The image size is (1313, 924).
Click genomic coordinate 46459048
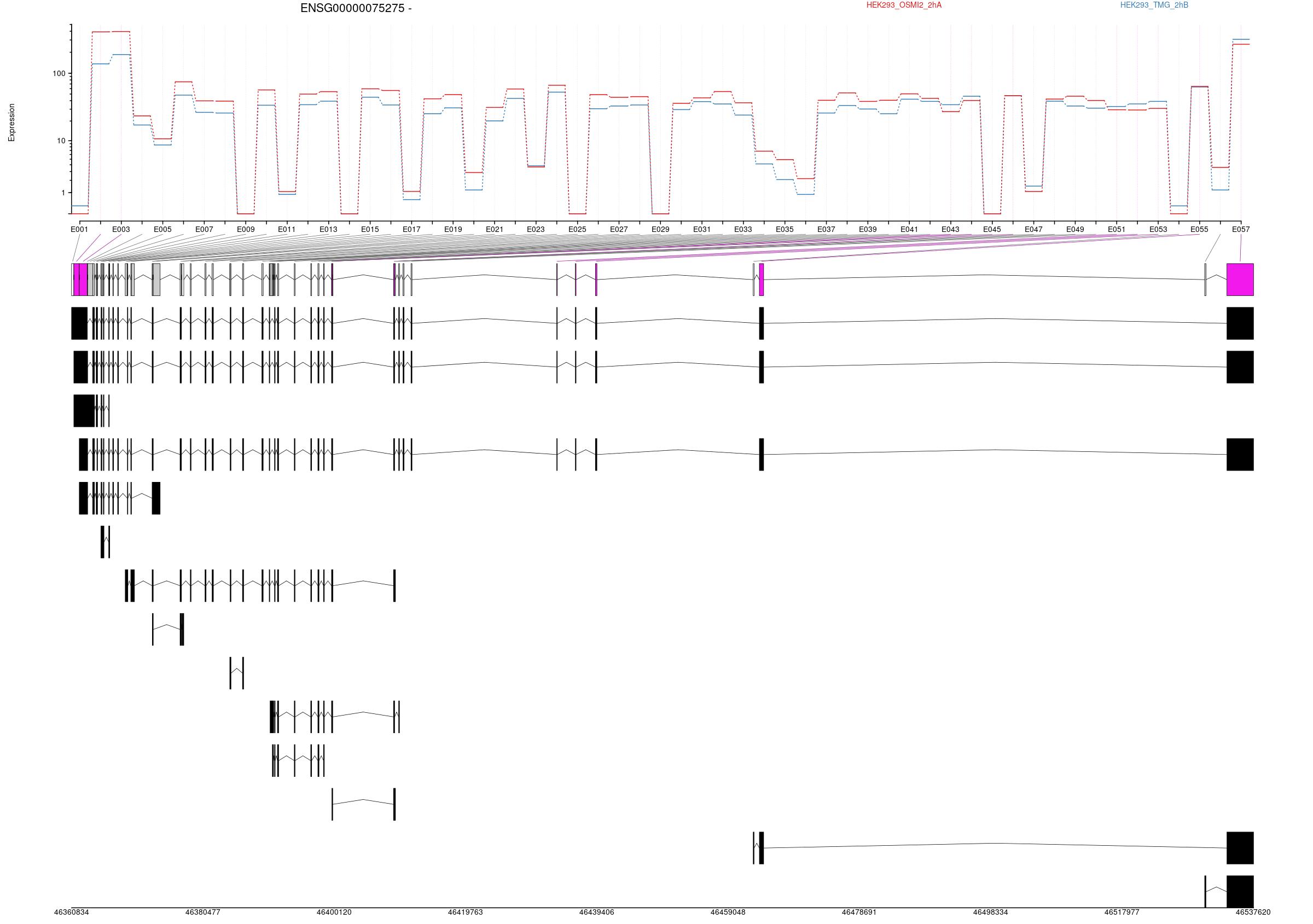point(728,912)
